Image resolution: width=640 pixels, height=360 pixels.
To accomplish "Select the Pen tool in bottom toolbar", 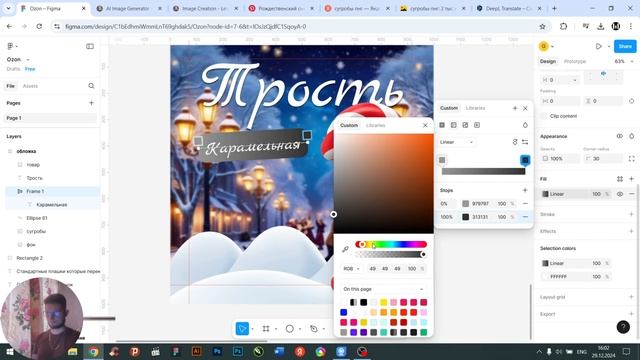I will (x=313, y=329).
